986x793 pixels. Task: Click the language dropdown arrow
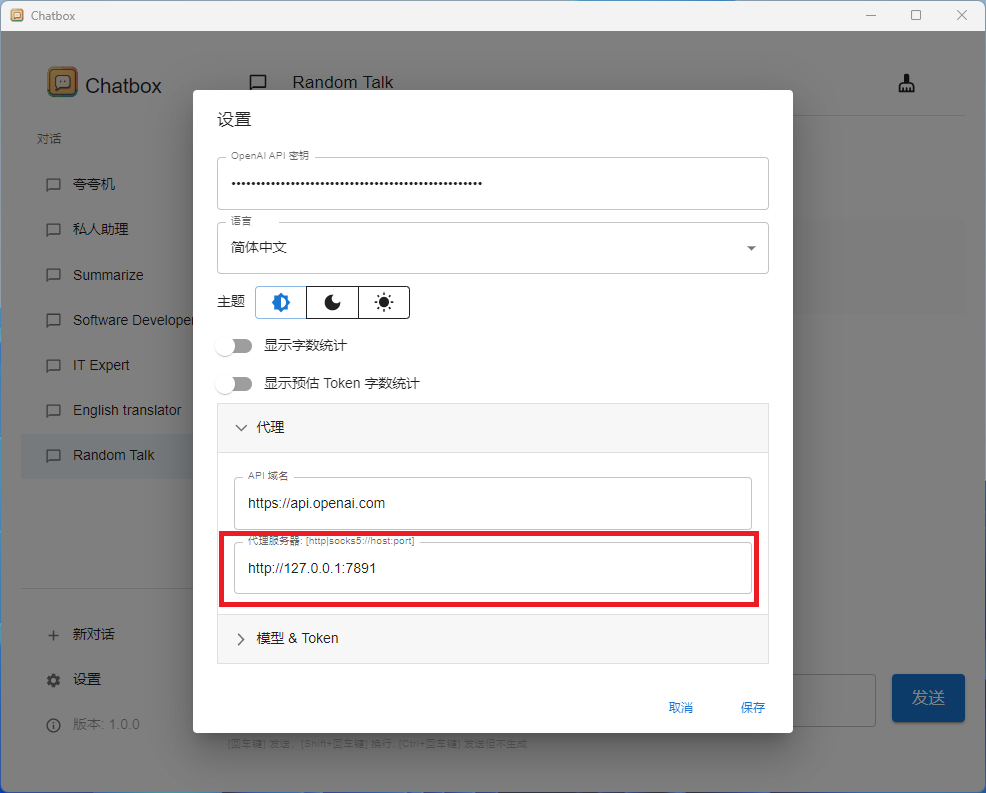[751, 248]
